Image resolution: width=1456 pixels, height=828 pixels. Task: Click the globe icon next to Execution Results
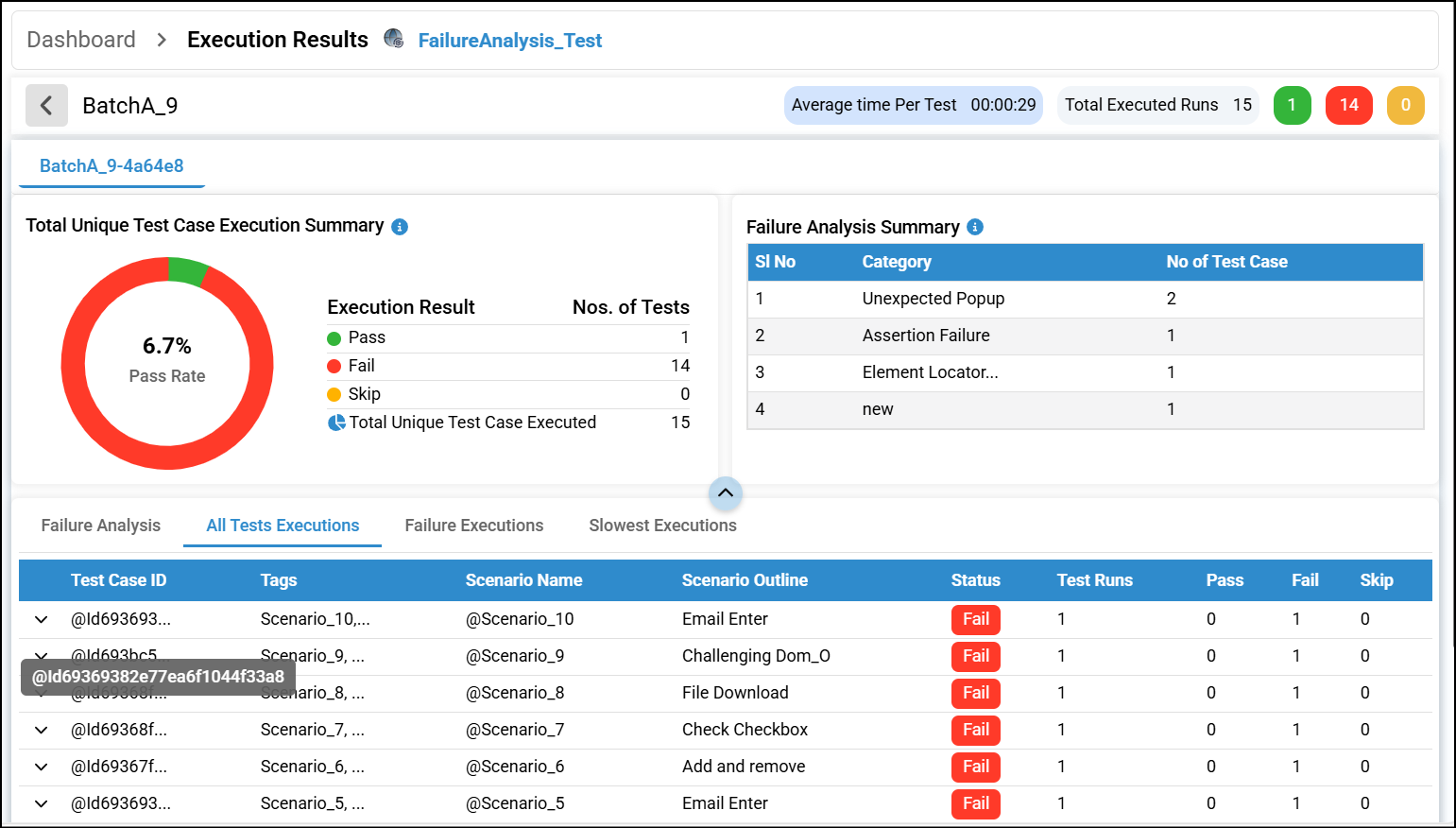coord(393,39)
